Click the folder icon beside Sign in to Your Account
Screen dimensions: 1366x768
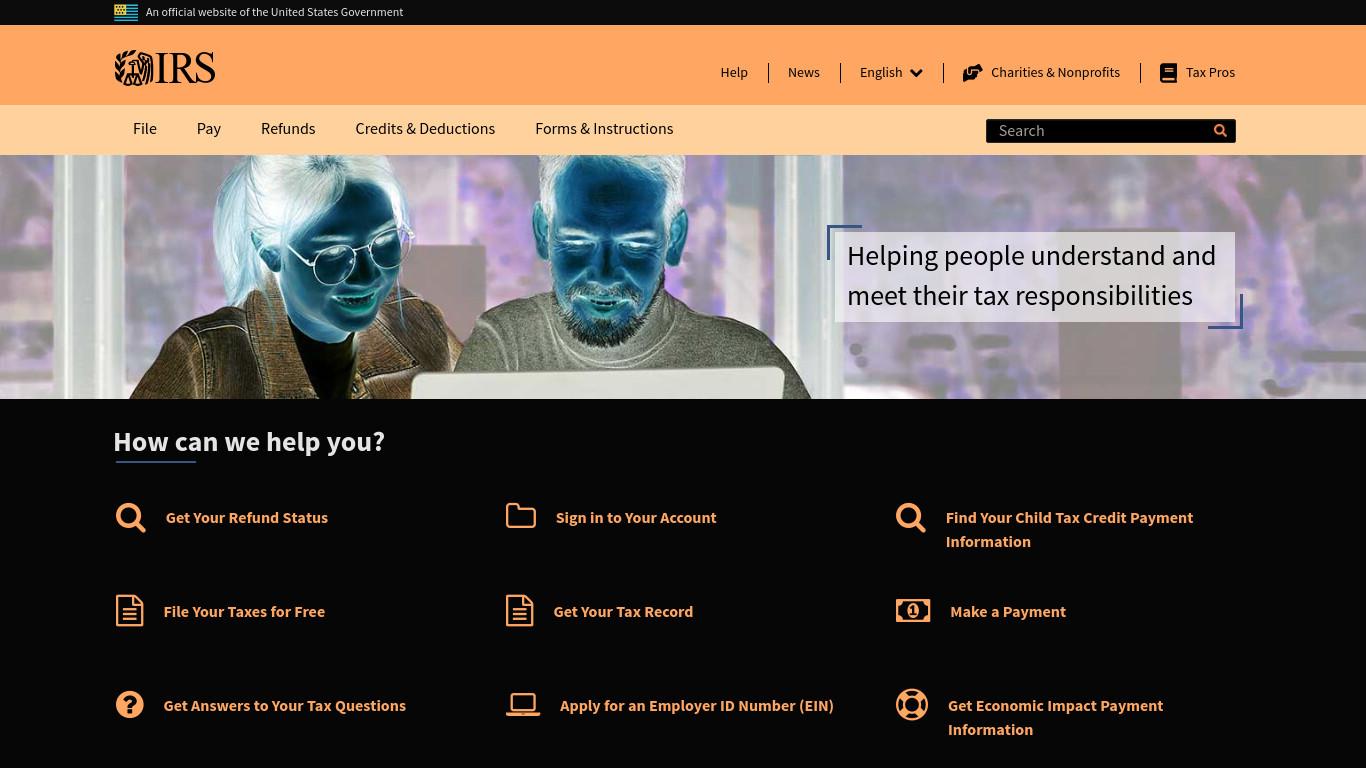click(x=521, y=515)
